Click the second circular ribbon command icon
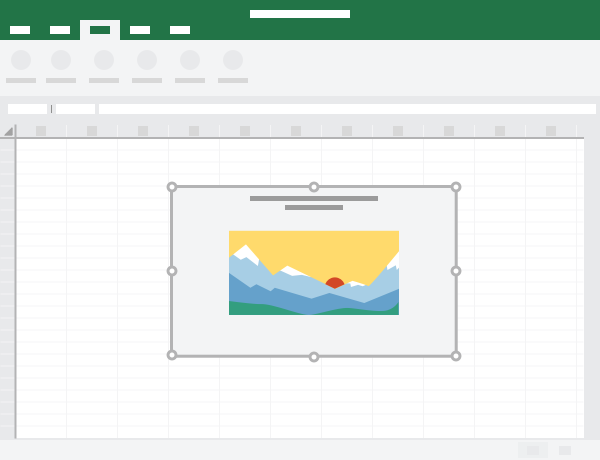Screen dimensions: 600x460 tap(61, 60)
